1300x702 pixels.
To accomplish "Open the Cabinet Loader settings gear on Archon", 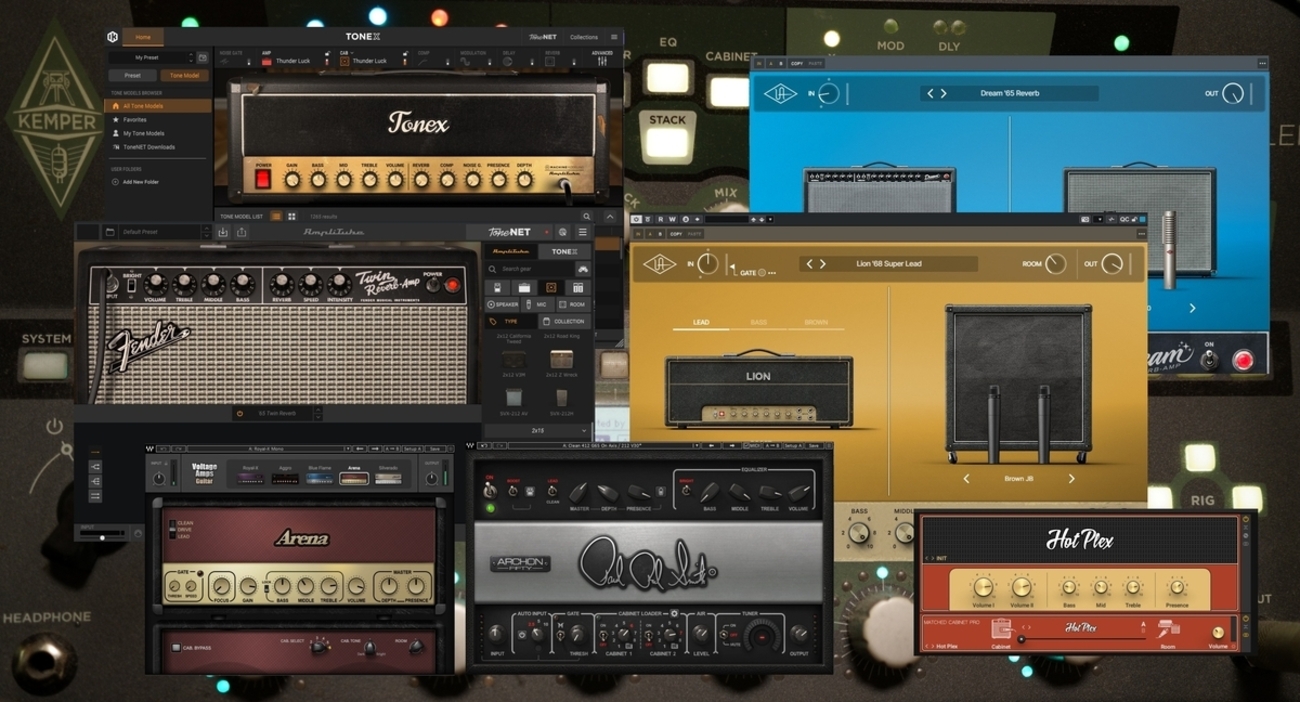I will 674,613.
